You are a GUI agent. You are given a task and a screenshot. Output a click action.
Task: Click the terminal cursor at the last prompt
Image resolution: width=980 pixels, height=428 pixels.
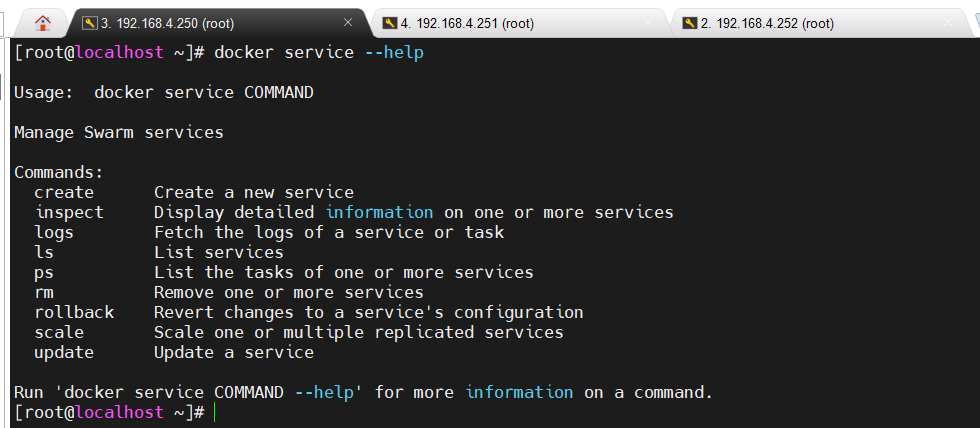(215, 412)
